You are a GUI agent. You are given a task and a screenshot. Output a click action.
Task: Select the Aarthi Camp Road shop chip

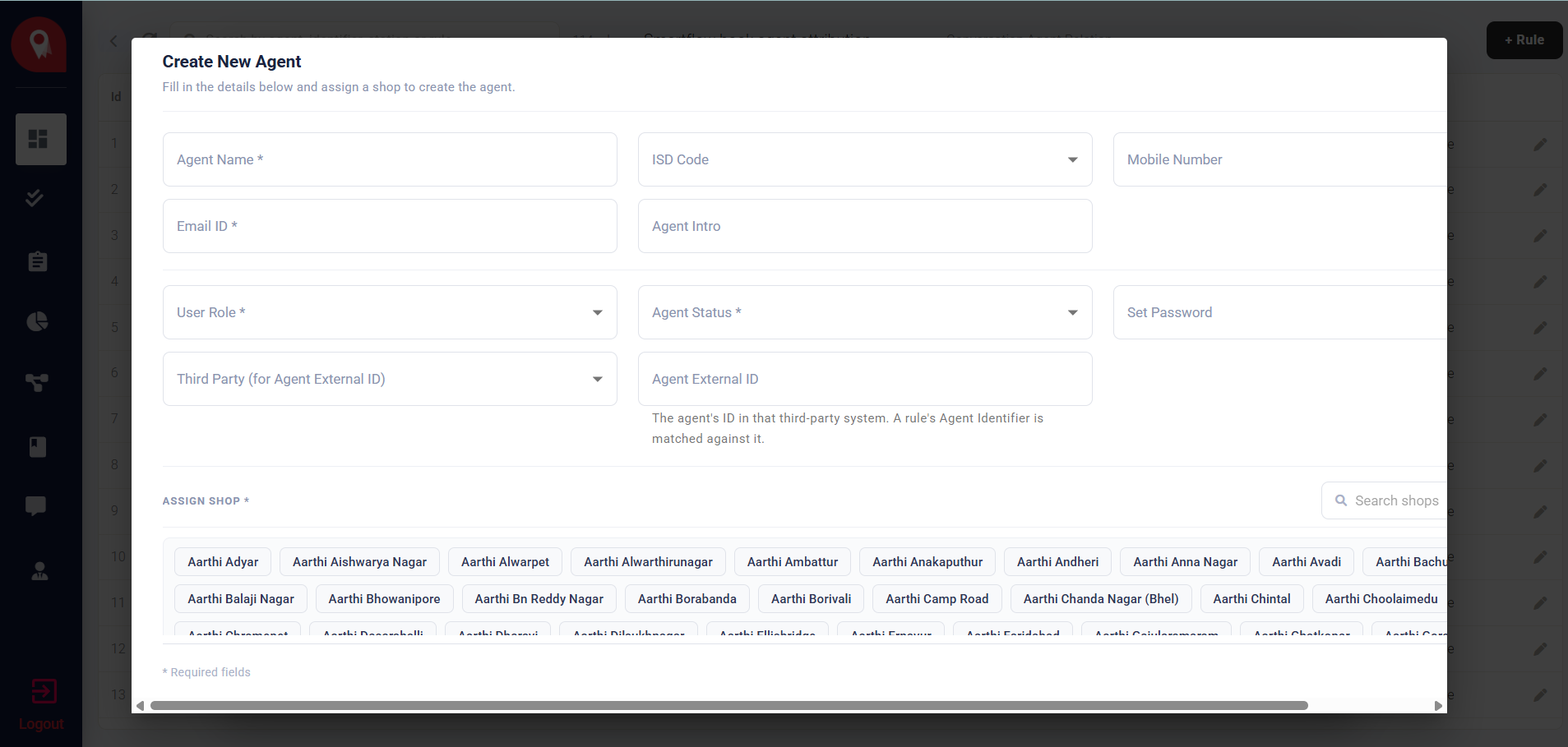[x=937, y=599]
